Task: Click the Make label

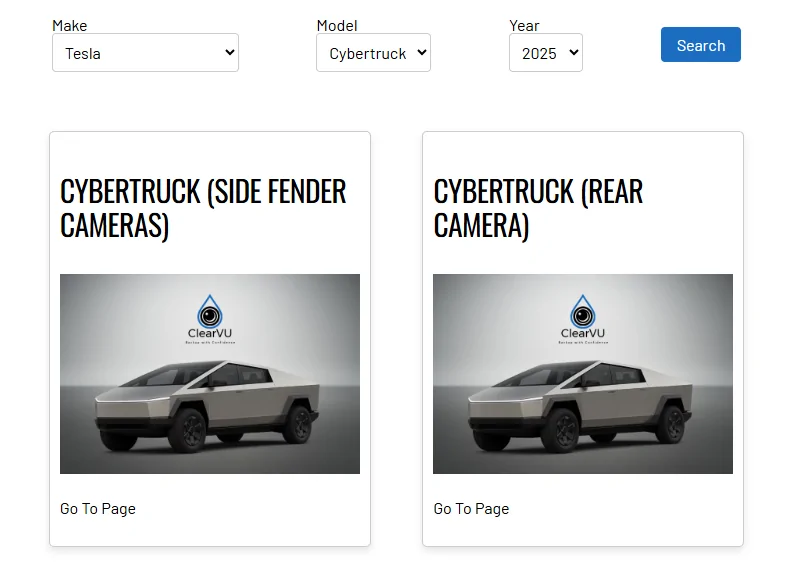Action: click(70, 26)
